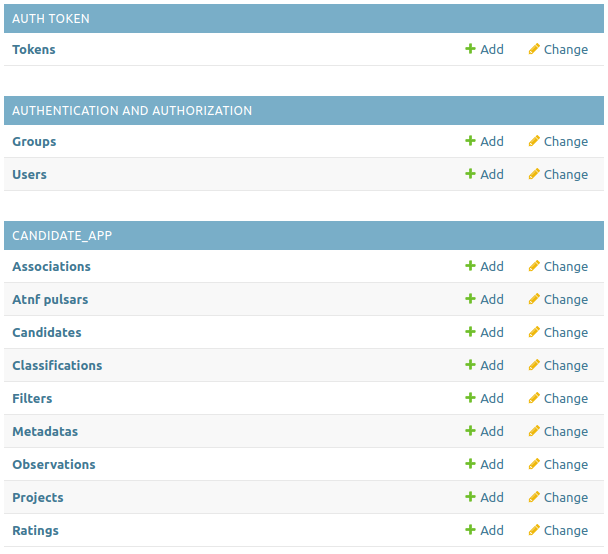Open the Associations model list
This screenshot has height=554, width=608.
tap(52, 266)
